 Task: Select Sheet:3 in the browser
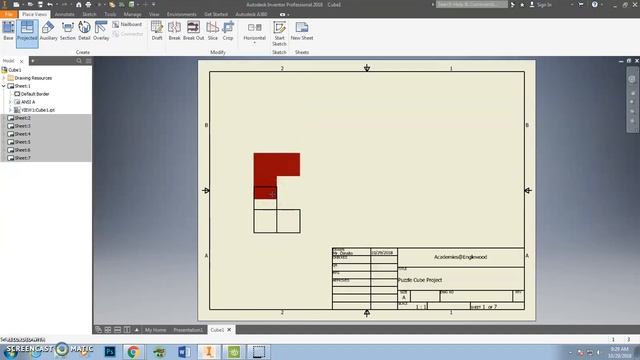point(22,126)
